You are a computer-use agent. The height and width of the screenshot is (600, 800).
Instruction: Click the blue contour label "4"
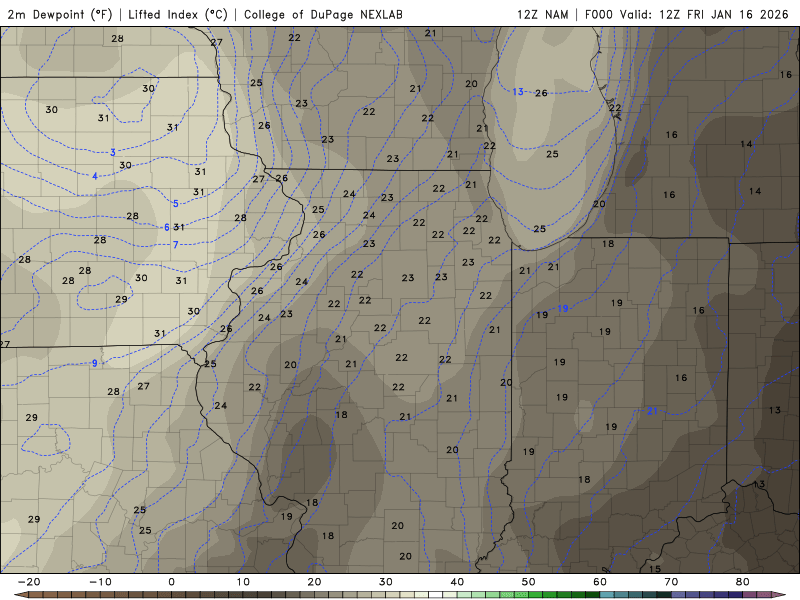pos(95,176)
